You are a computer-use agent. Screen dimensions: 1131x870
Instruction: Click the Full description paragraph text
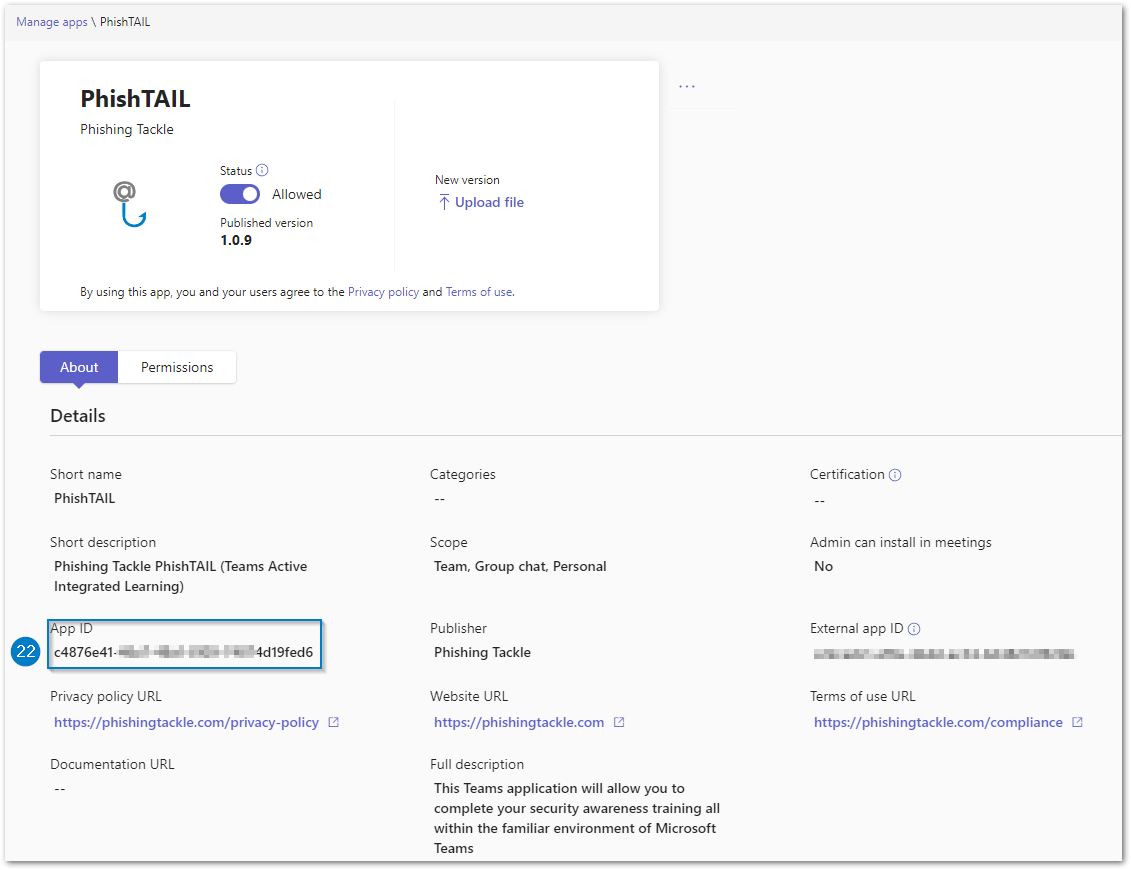pyautogui.click(x=576, y=818)
